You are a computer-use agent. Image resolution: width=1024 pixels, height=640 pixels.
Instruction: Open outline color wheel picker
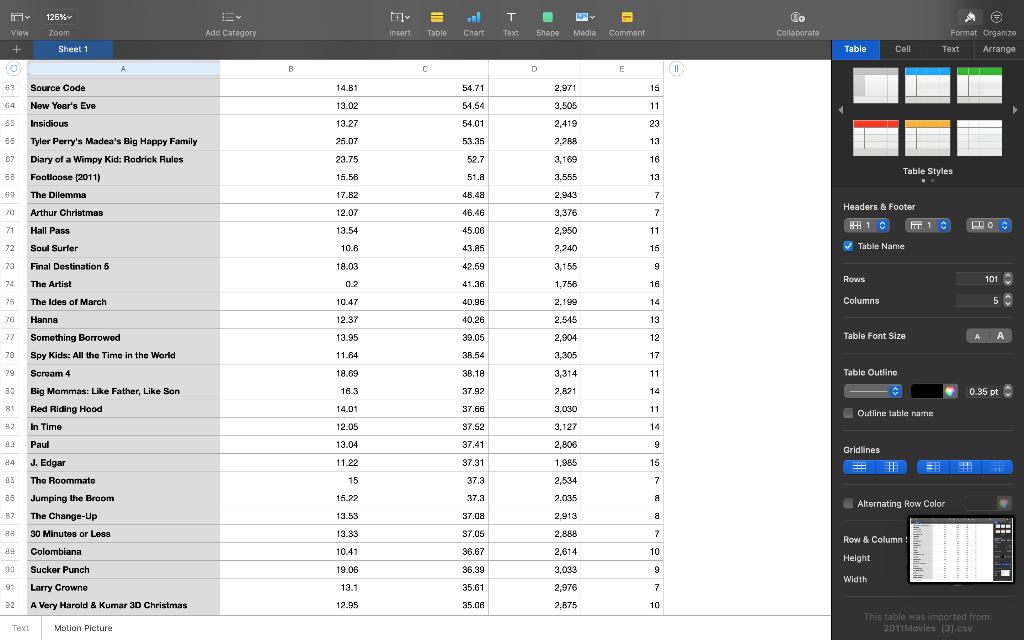[x=950, y=391]
